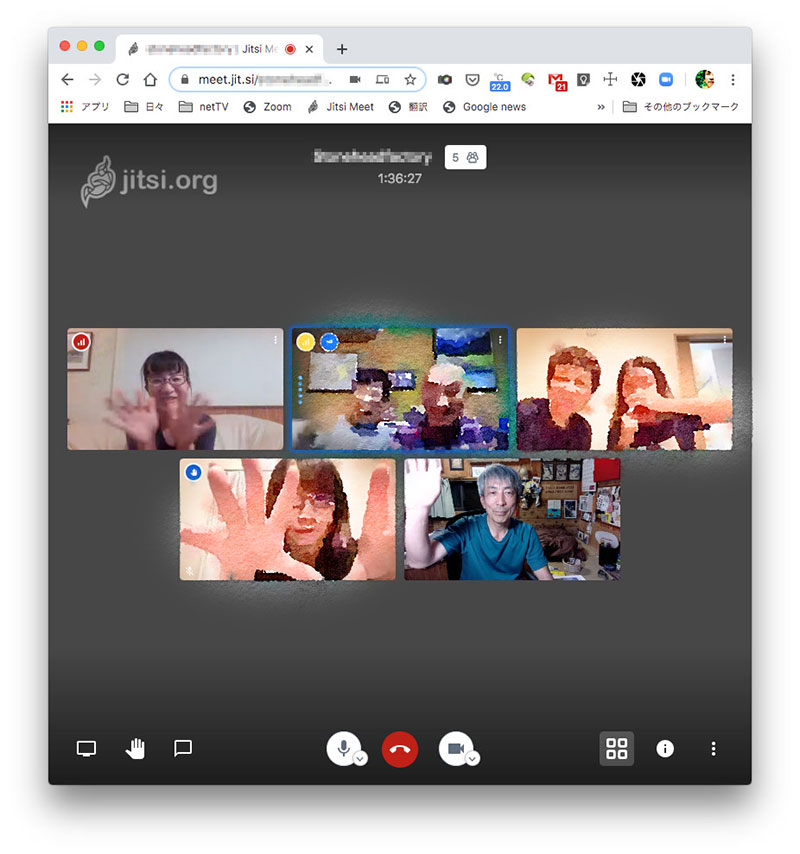
Task: Open the Google news bookmark
Action: point(484,107)
